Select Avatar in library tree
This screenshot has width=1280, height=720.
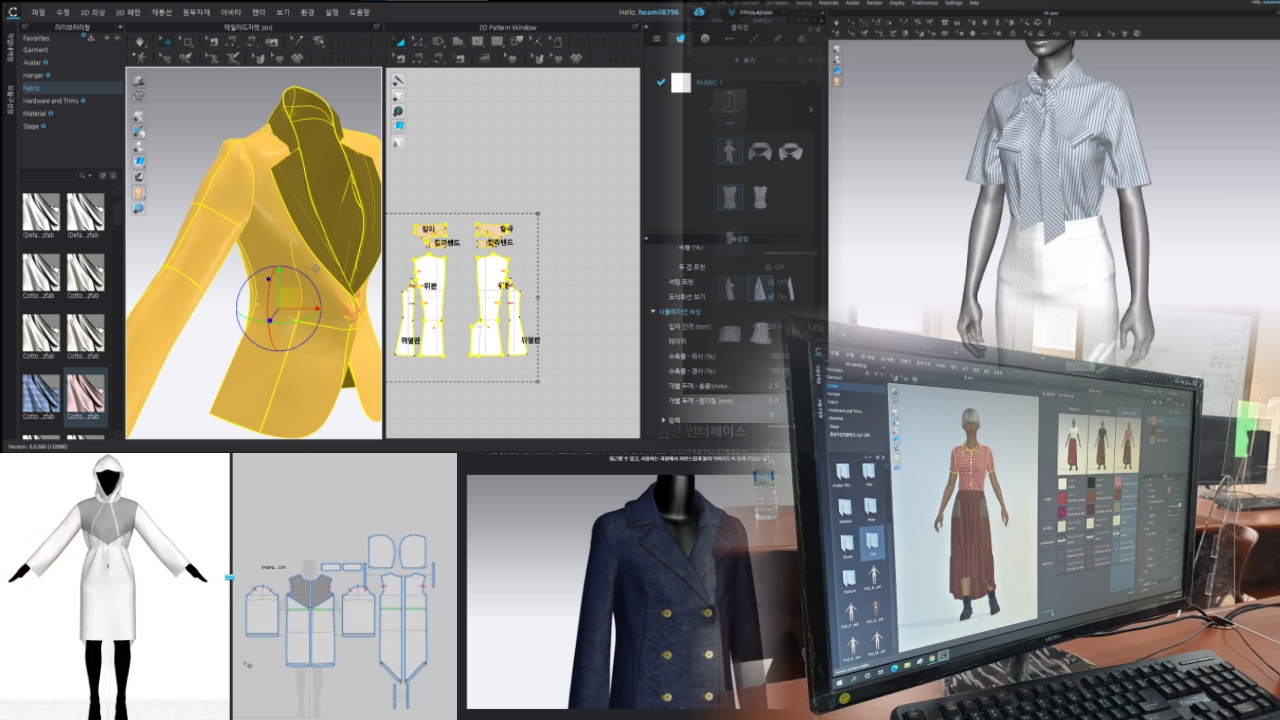point(32,62)
